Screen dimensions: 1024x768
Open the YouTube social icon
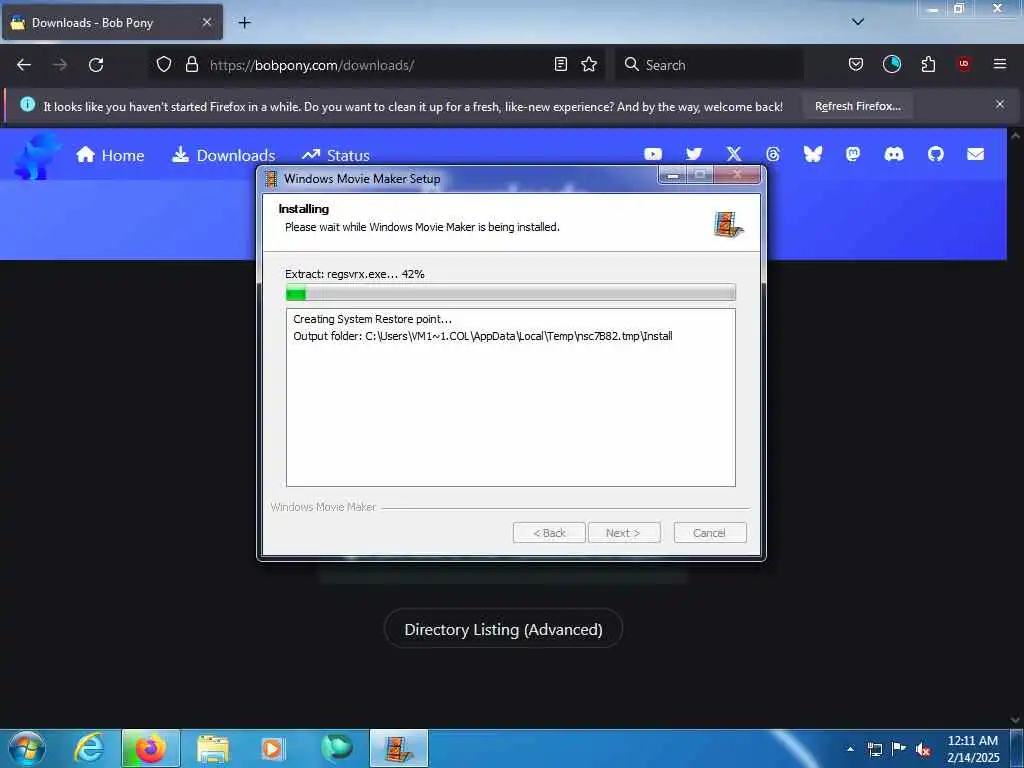point(652,154)
